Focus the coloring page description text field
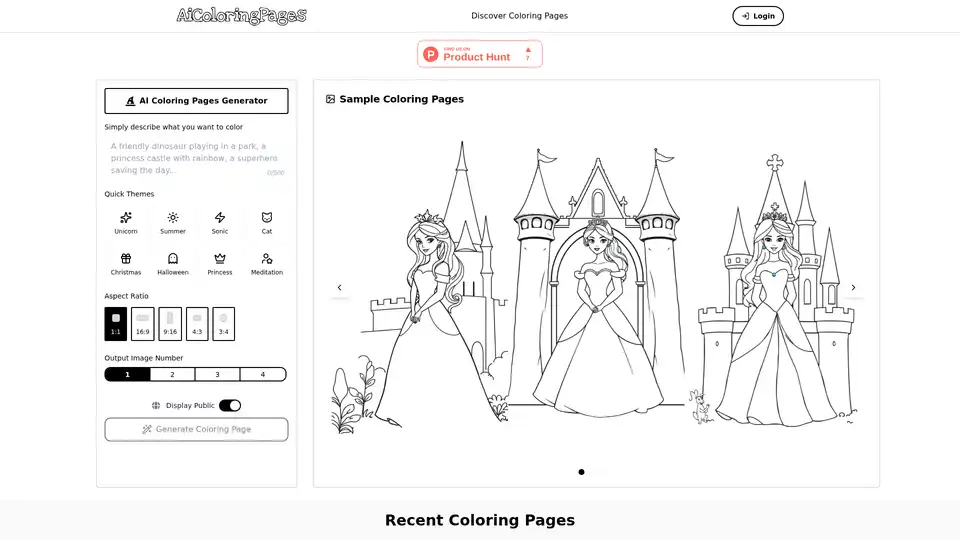This screenshot has width=960, height=540. (196, 157)
